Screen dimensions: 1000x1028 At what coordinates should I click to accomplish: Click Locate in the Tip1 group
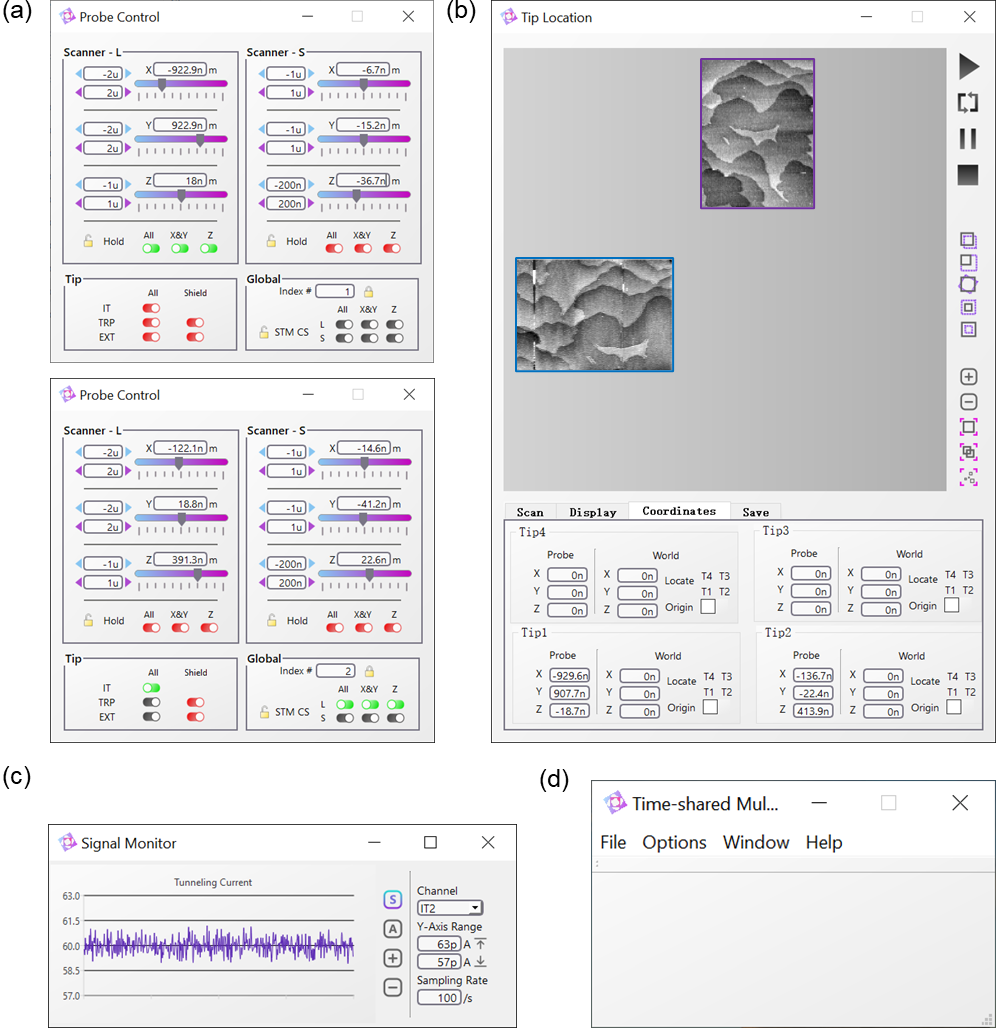pyautogui.click(x=681, y=681)
